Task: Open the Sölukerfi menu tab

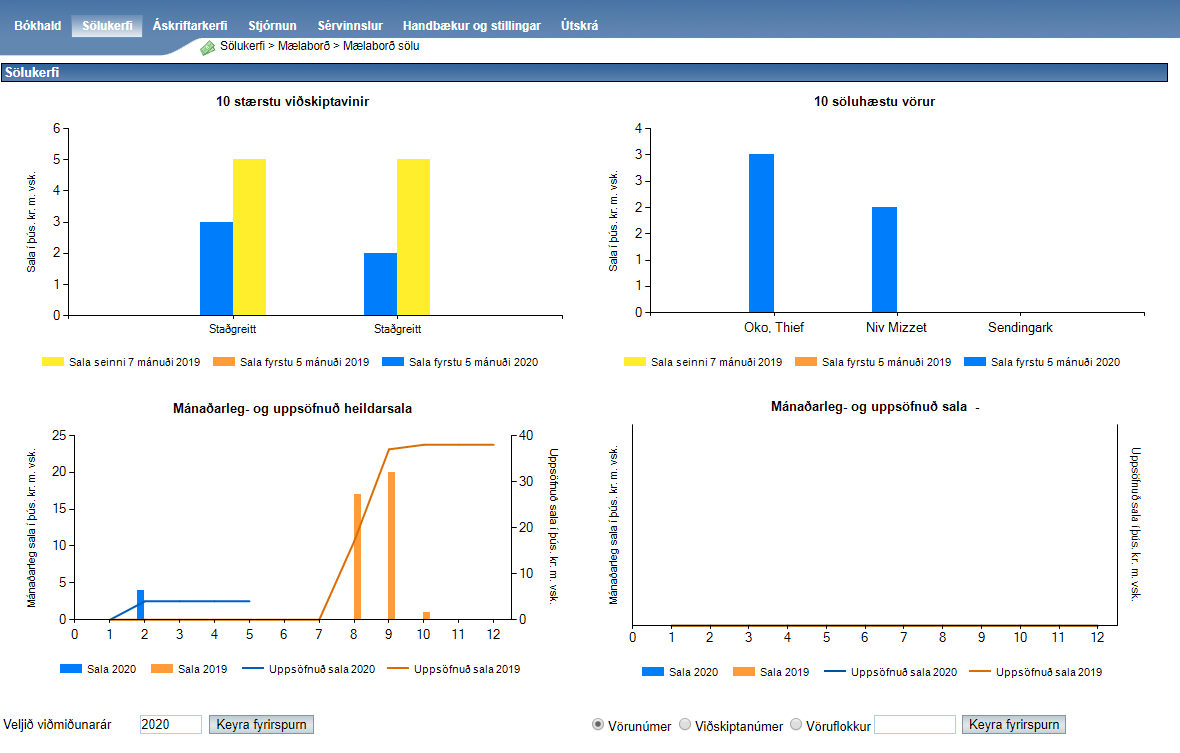Action: click(x=107, y=26)
